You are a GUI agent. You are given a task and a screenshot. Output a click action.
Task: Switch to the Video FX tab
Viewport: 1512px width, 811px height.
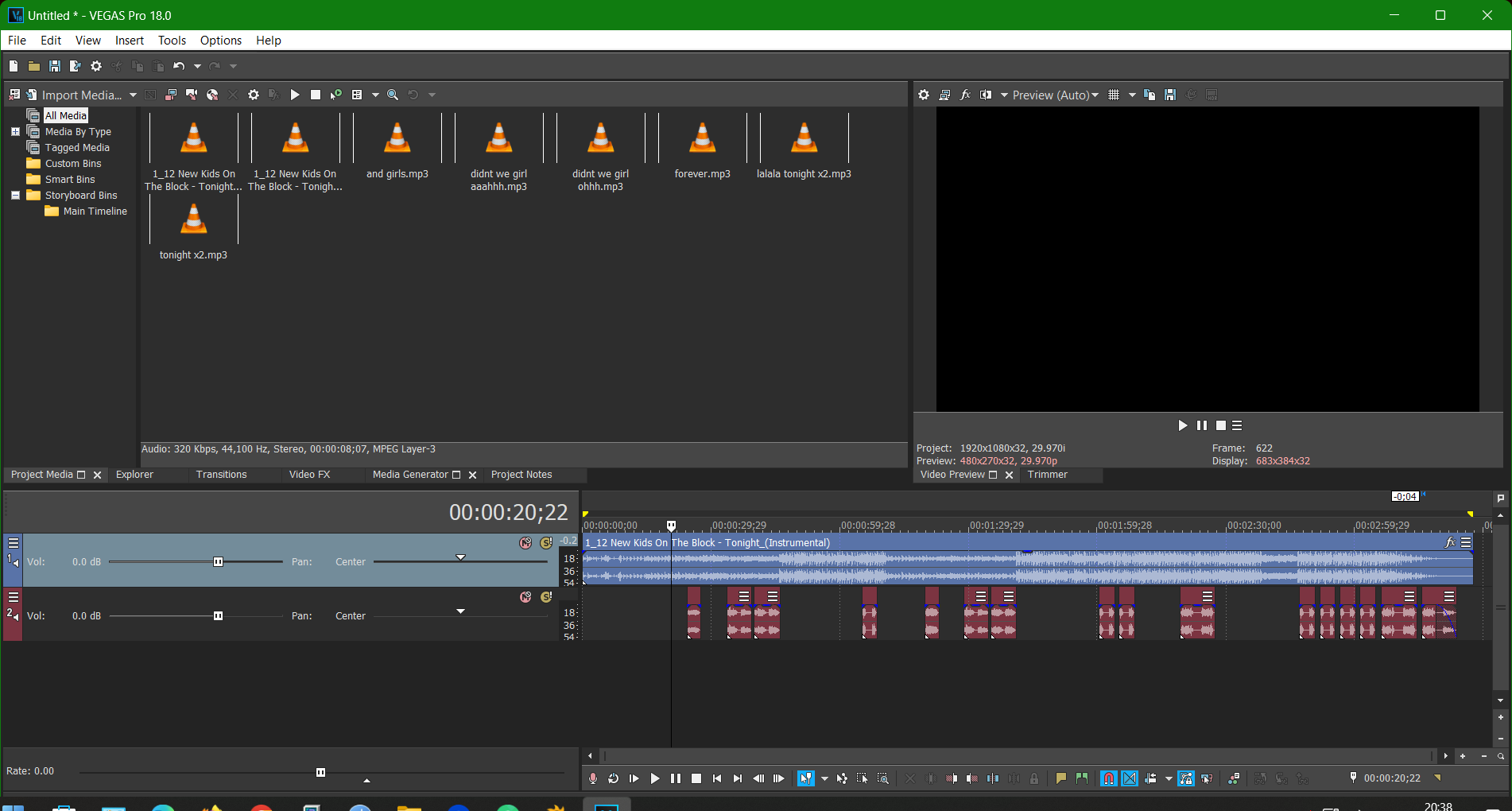pos(309,475)
